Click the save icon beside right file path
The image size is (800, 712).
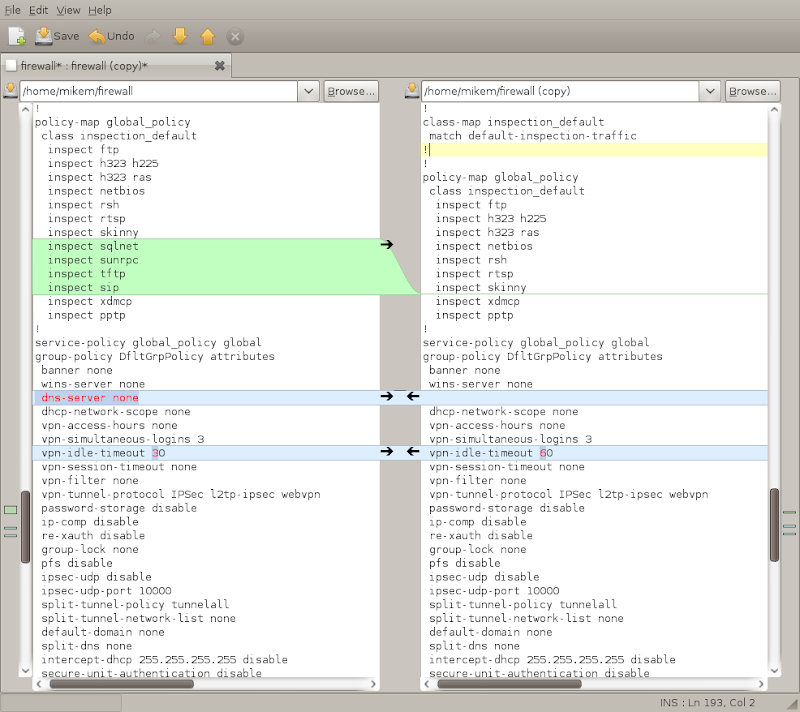pyautogui.click(x=410, y=91)
